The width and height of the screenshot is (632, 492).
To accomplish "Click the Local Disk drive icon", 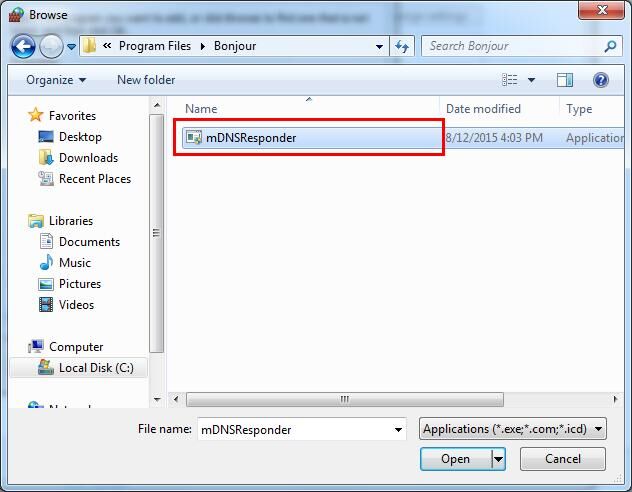I will point(46,367).
